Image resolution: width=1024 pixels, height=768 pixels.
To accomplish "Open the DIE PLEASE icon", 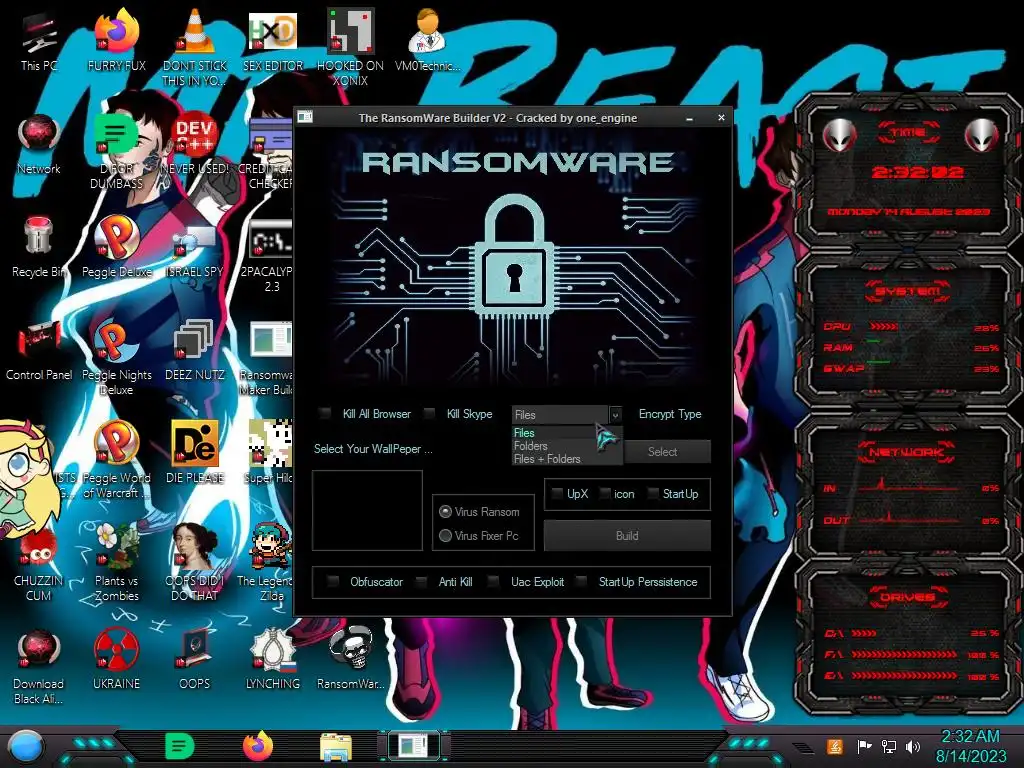I will point(195,453).
